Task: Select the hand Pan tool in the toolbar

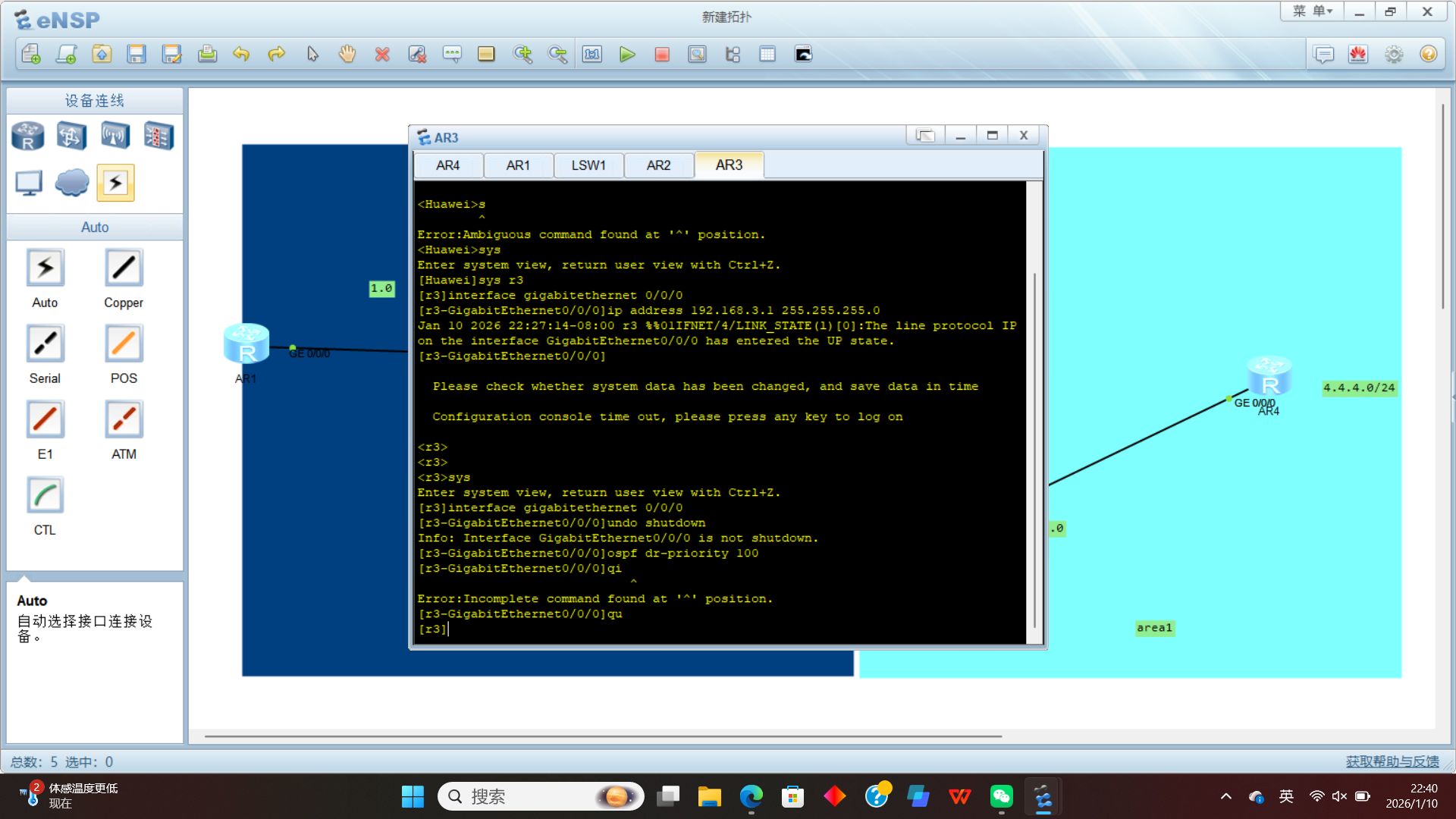Action: point(347,55)
